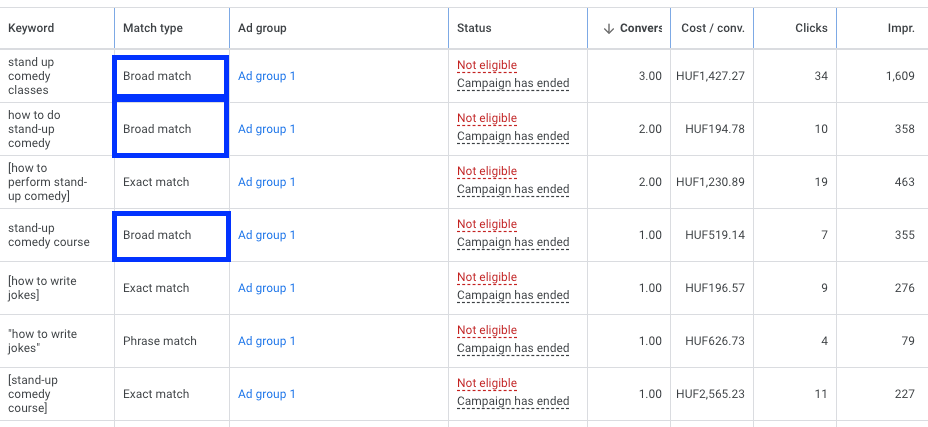Screen dimensions: 928x427
Task: Click the 1,609 impressions value
Action: (899, 76)
